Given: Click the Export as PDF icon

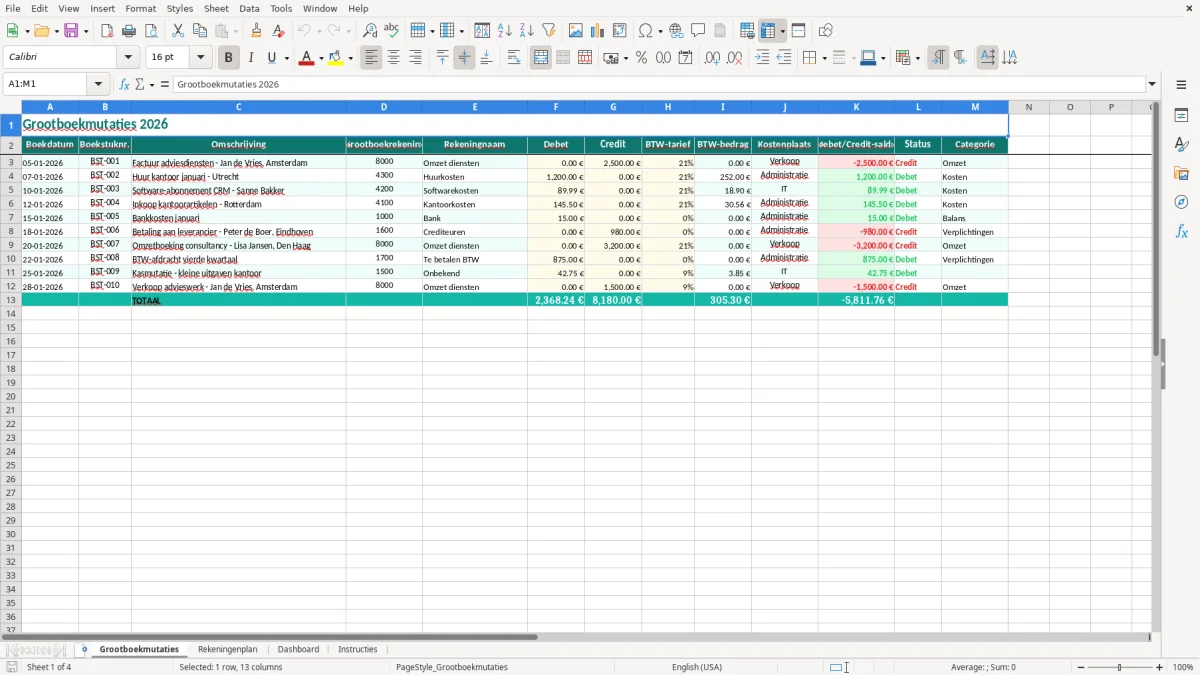Looking at the screenshot, I should coord(107,31).
